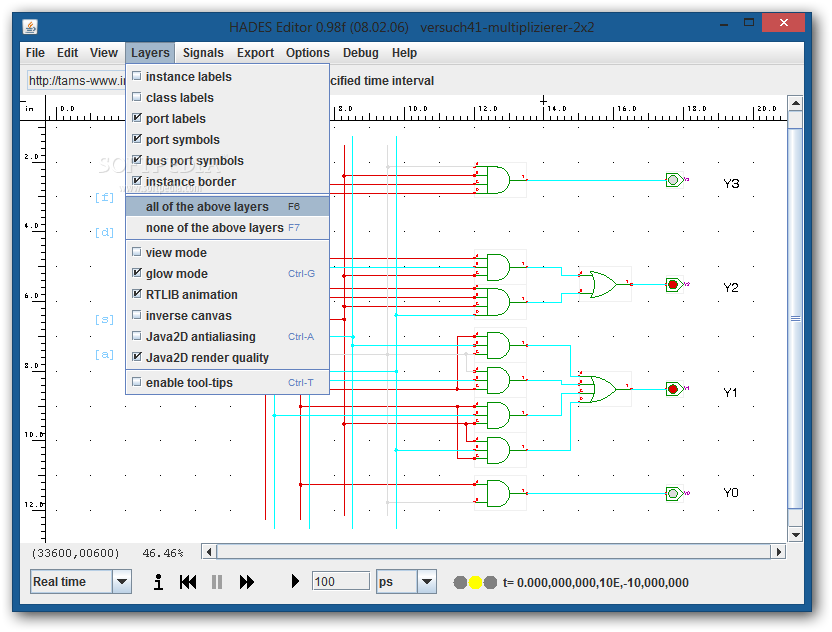Open the Export menu

tap(255, 53)
